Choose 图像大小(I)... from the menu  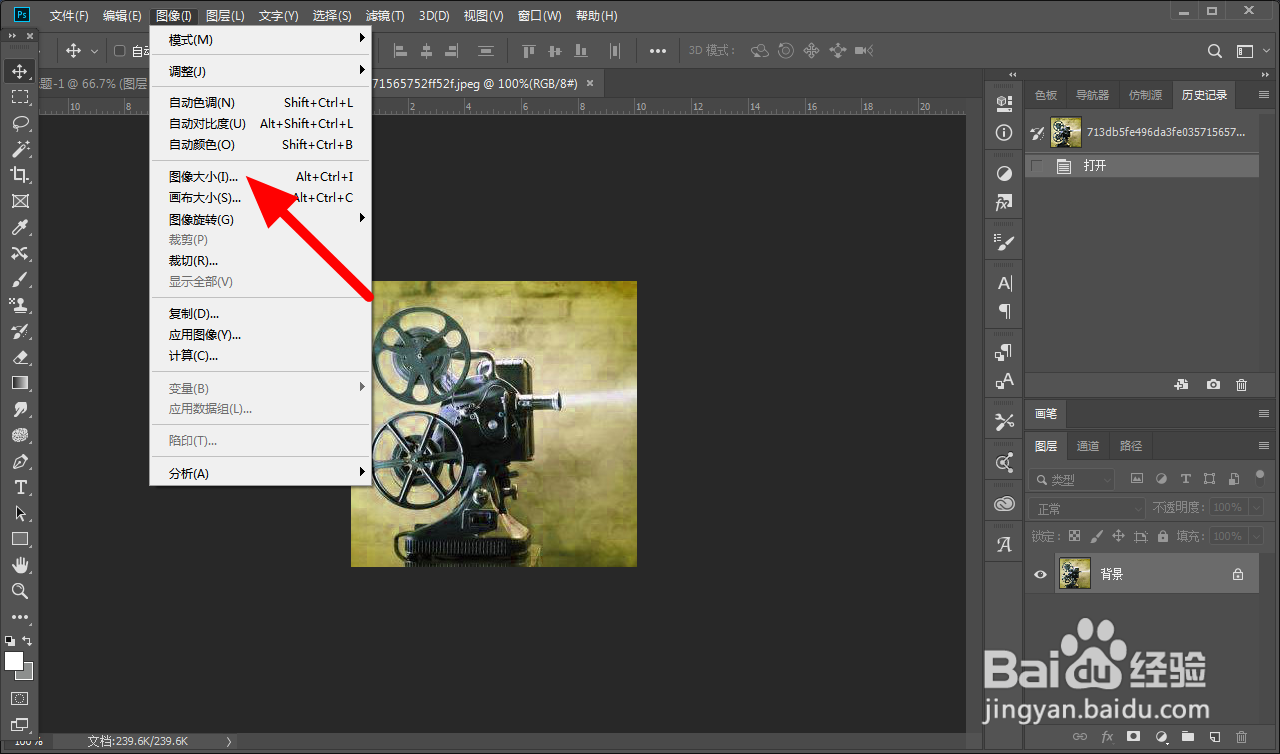click(x=260, y=177)
